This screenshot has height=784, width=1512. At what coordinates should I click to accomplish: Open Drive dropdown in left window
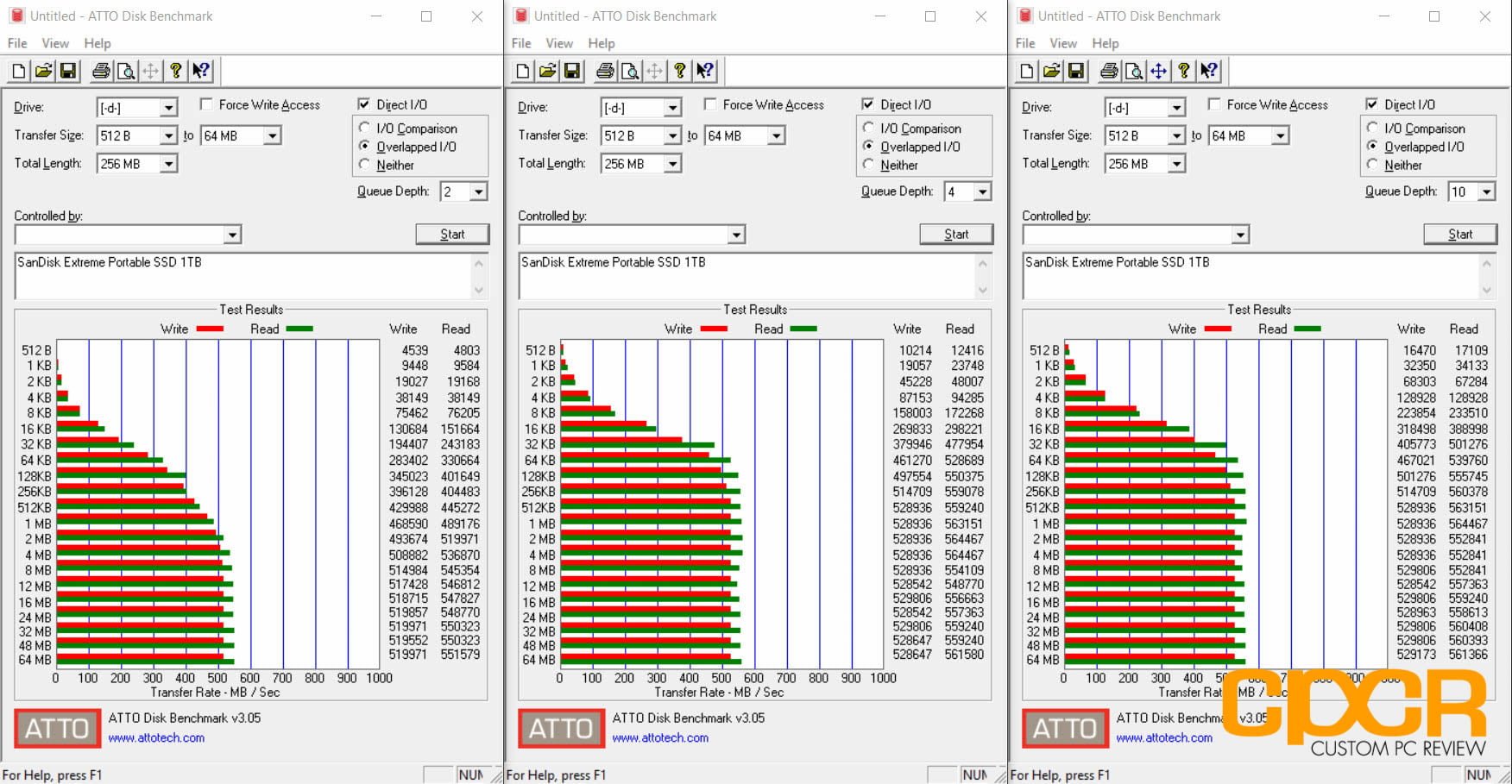click(x=169, y=108)
